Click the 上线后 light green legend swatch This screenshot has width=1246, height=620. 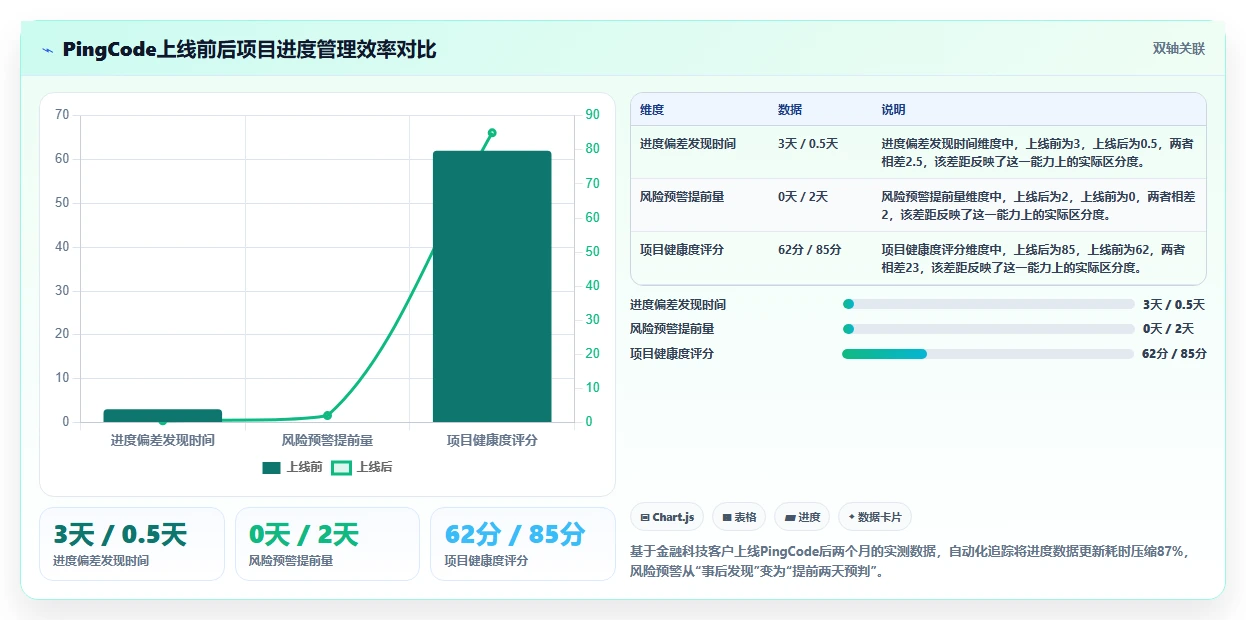(x=342, y=467)
